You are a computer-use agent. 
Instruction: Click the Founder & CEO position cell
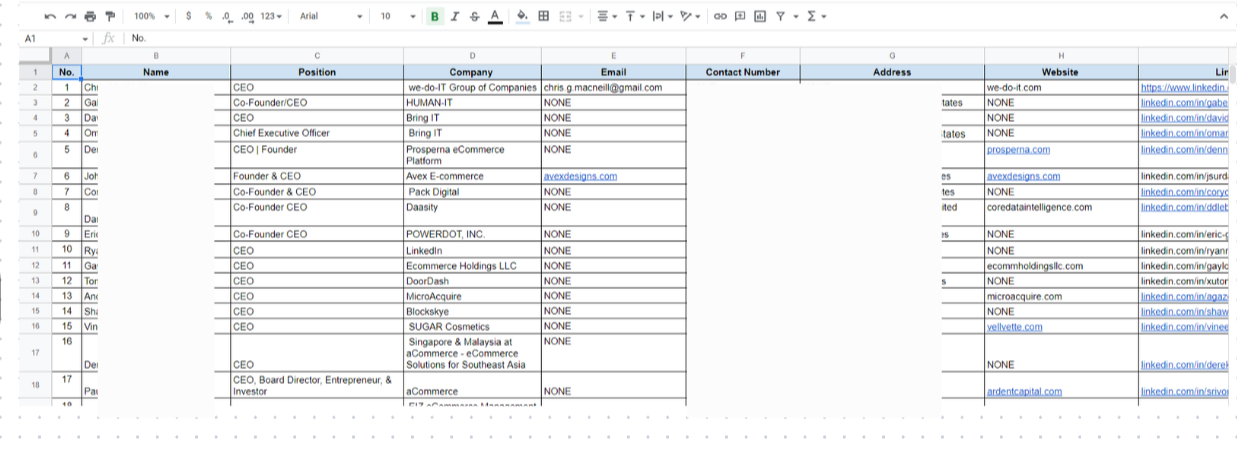[317, 176]
